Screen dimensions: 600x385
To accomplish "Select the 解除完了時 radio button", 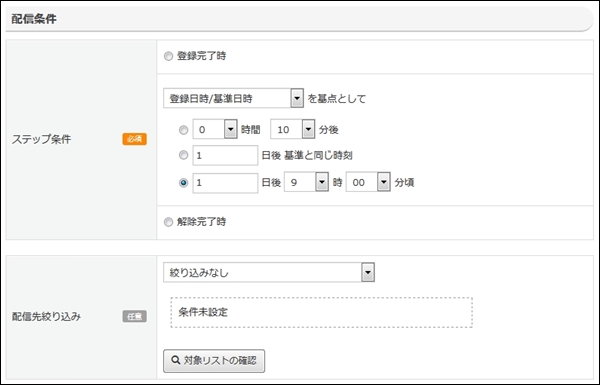I will (168, 222).
